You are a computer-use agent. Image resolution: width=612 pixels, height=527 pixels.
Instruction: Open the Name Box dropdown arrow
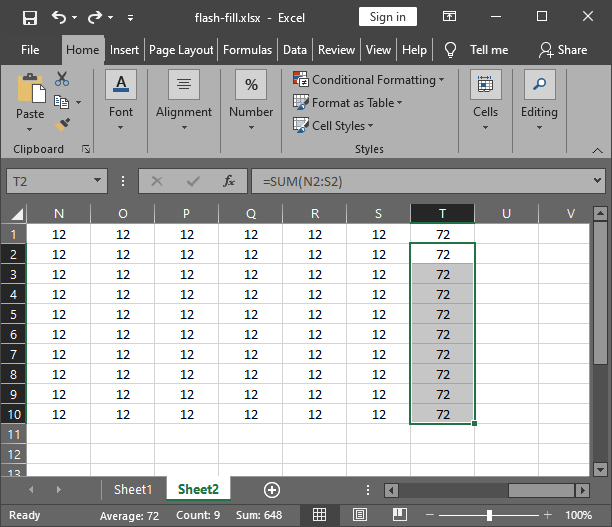tap(98, 181)
